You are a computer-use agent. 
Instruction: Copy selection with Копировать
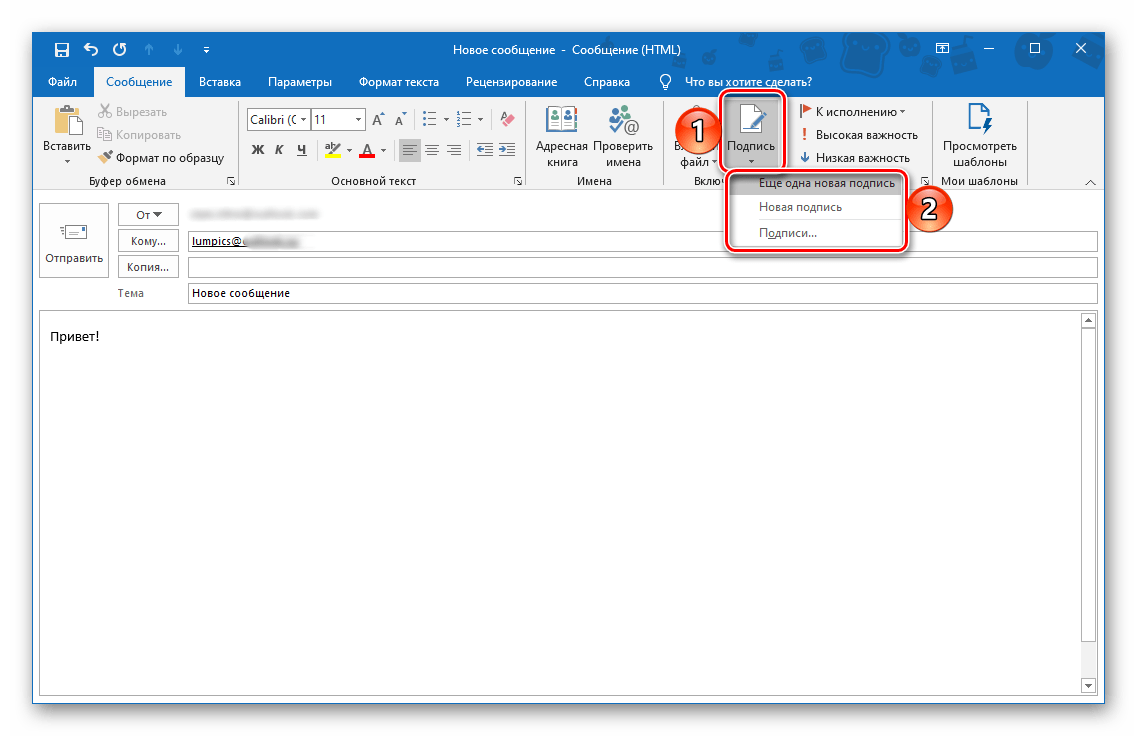tap(139, 135)
